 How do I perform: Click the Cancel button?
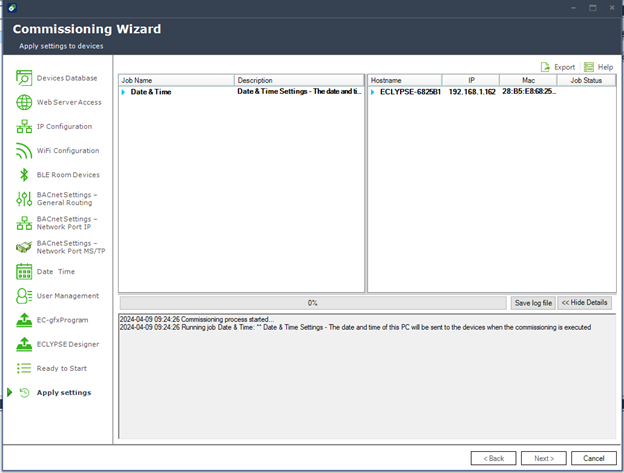pyautogui.click(x=594, y=458)
